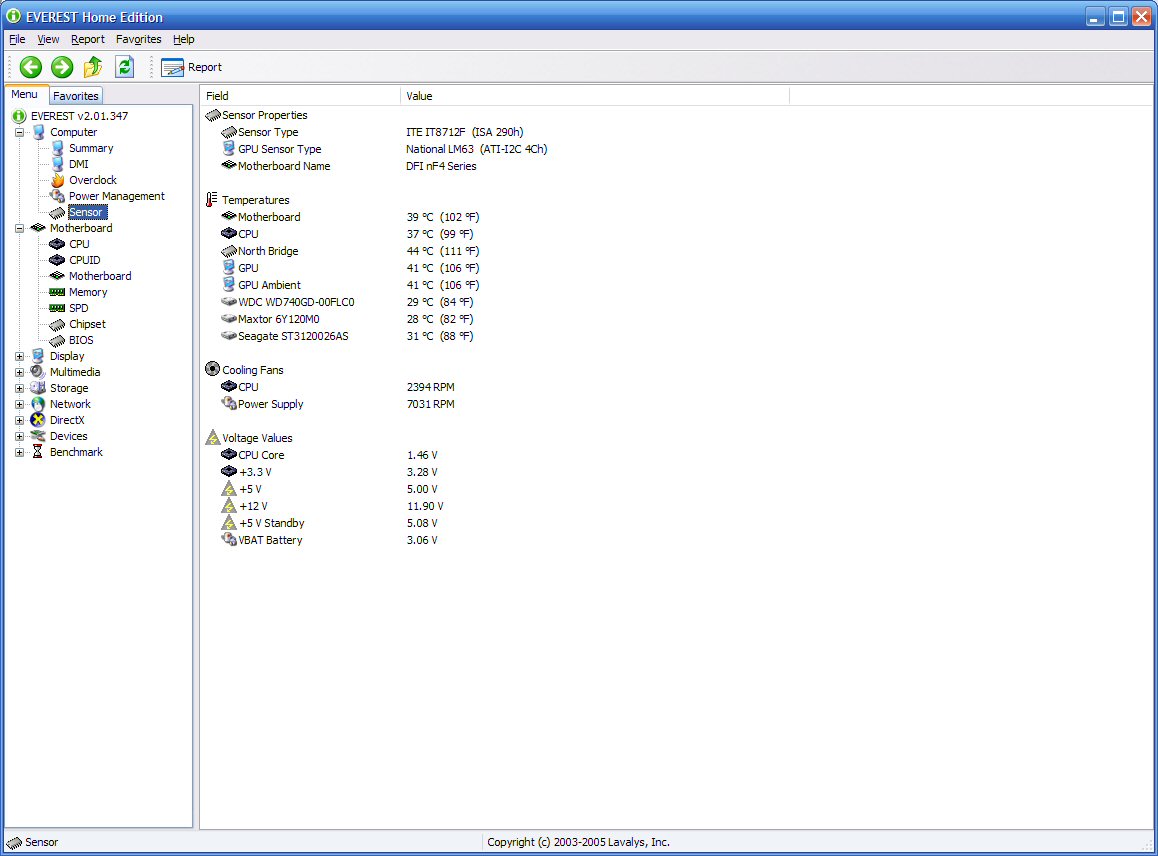This screenshot has width=1158, height=856.
Task: Click the Network globe icon
Action: [x=38, y=404]
